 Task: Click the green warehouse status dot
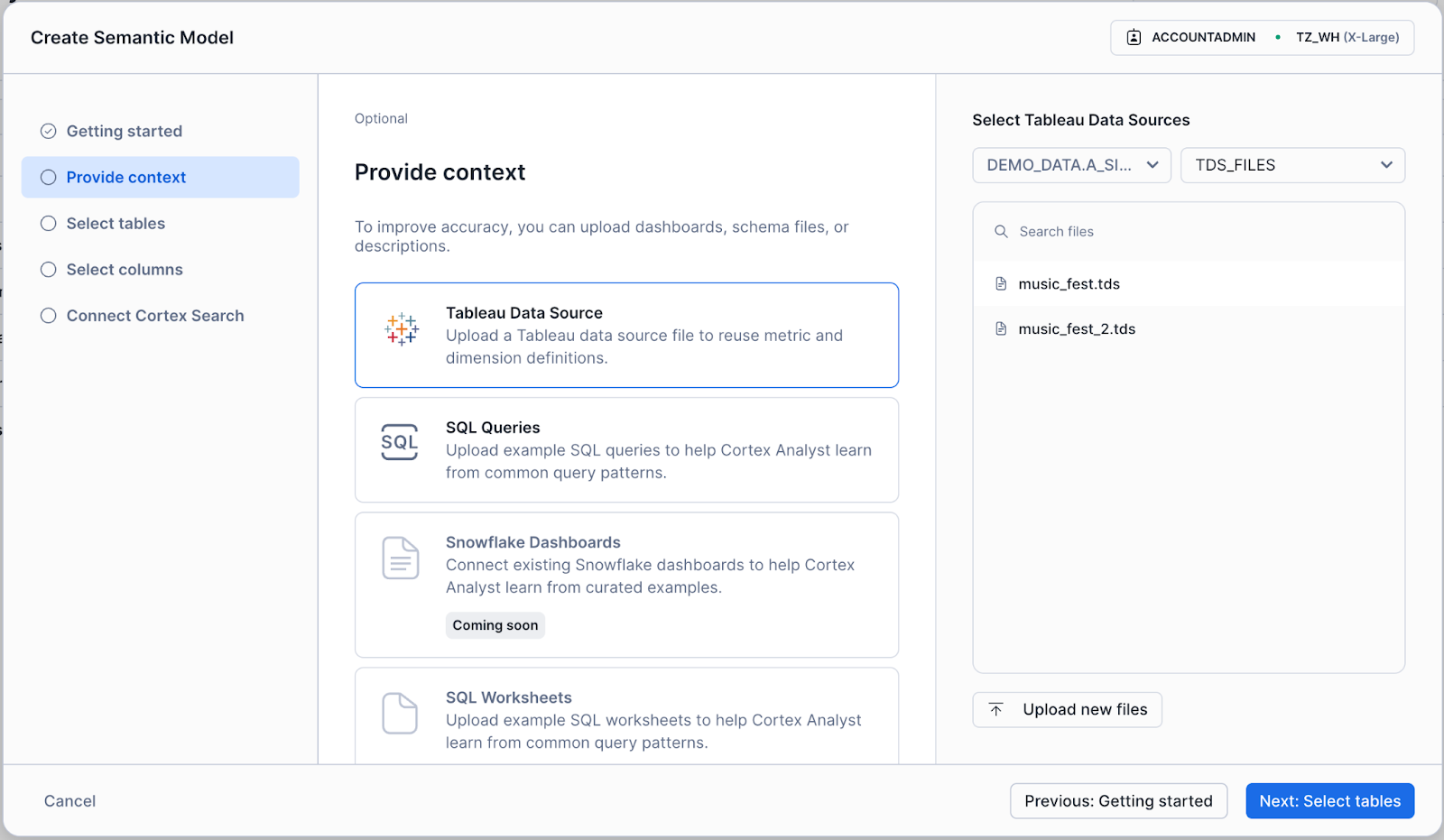tap(1278, 38)
